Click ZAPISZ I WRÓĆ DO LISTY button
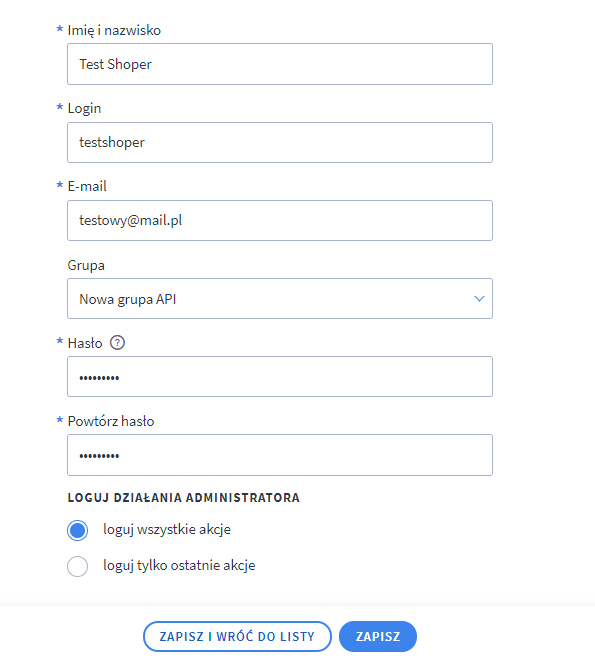Screen dimensions: 595x660 tap(237, 636)
